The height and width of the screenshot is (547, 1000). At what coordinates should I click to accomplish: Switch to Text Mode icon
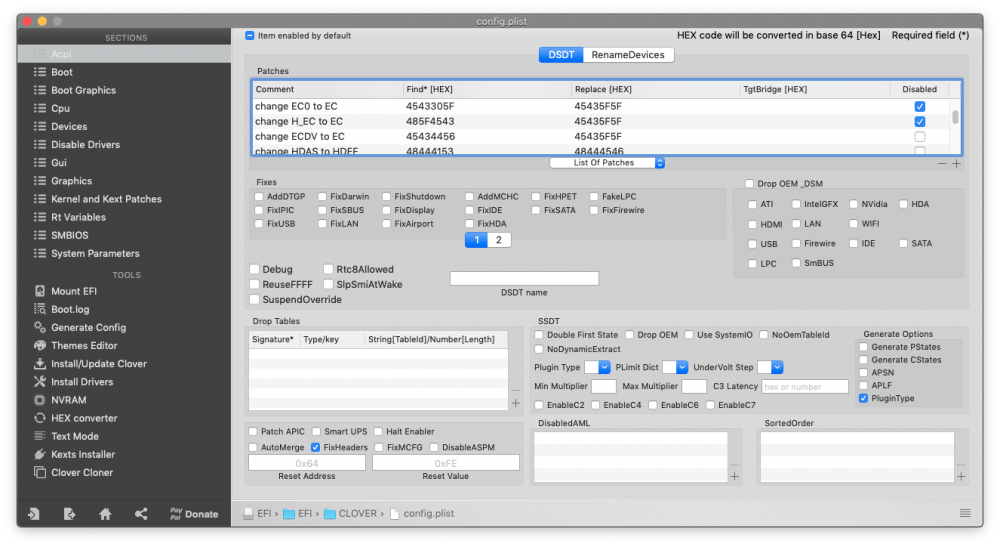point(40,436)
